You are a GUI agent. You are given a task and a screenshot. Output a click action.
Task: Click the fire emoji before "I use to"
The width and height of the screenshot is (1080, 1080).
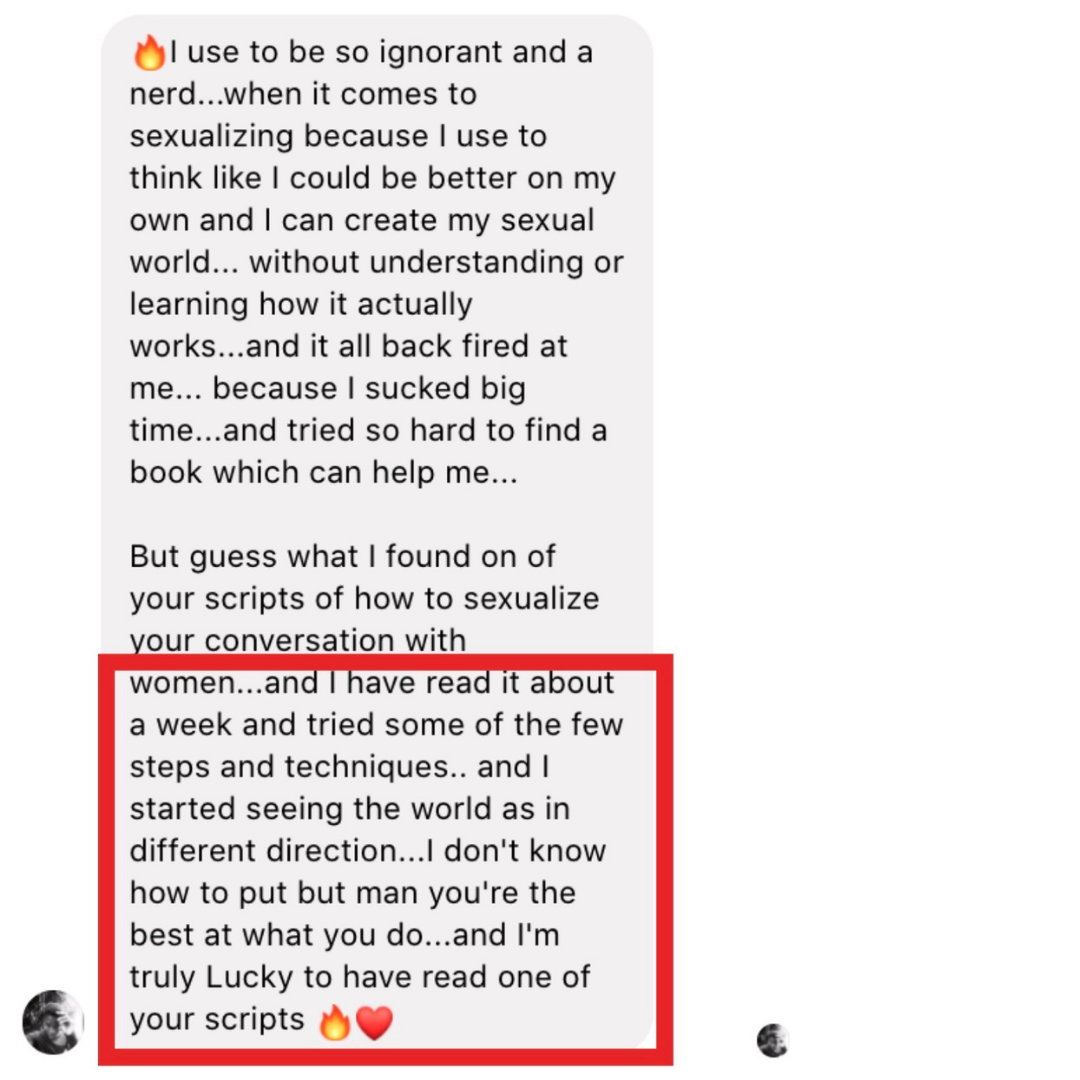click(149, 53)
